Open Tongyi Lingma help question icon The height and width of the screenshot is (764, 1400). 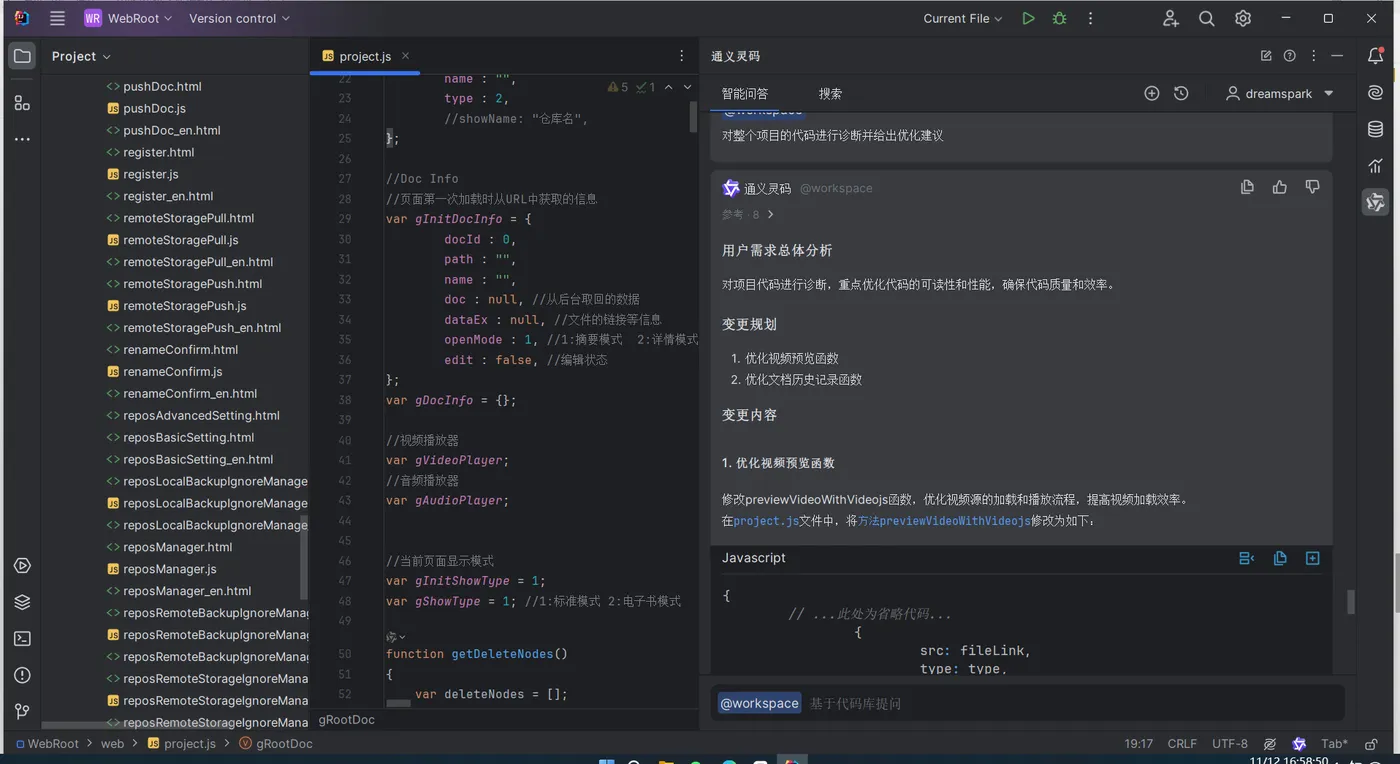tap(1290, 56)
